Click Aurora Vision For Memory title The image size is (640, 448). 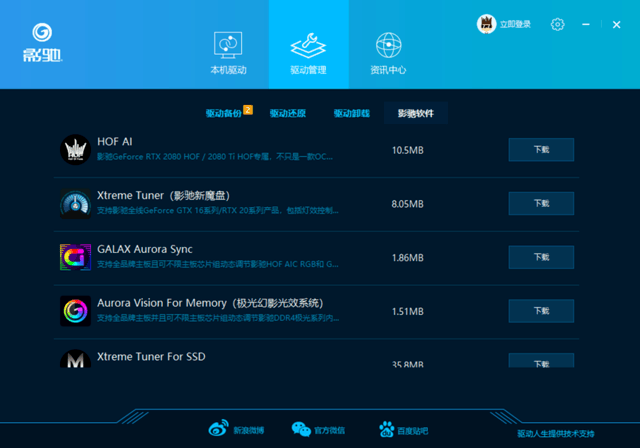click(x=210, y=303)
